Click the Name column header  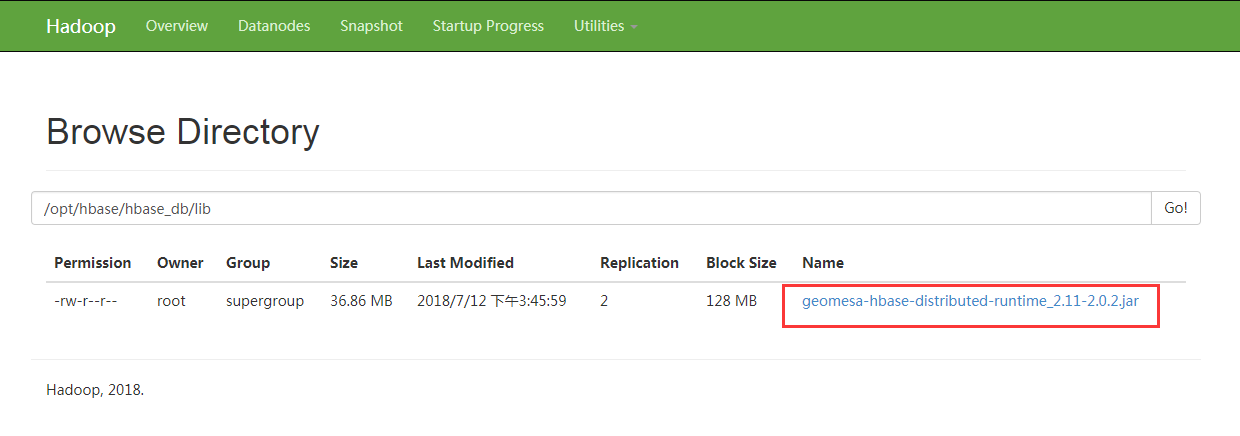click(823, 263)
